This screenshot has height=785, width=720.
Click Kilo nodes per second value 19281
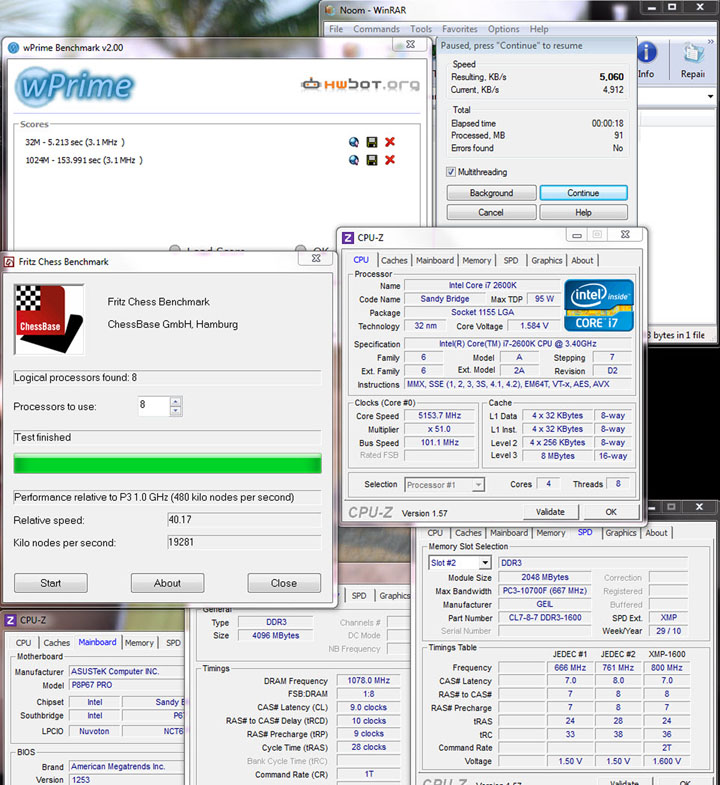point(244,542)
